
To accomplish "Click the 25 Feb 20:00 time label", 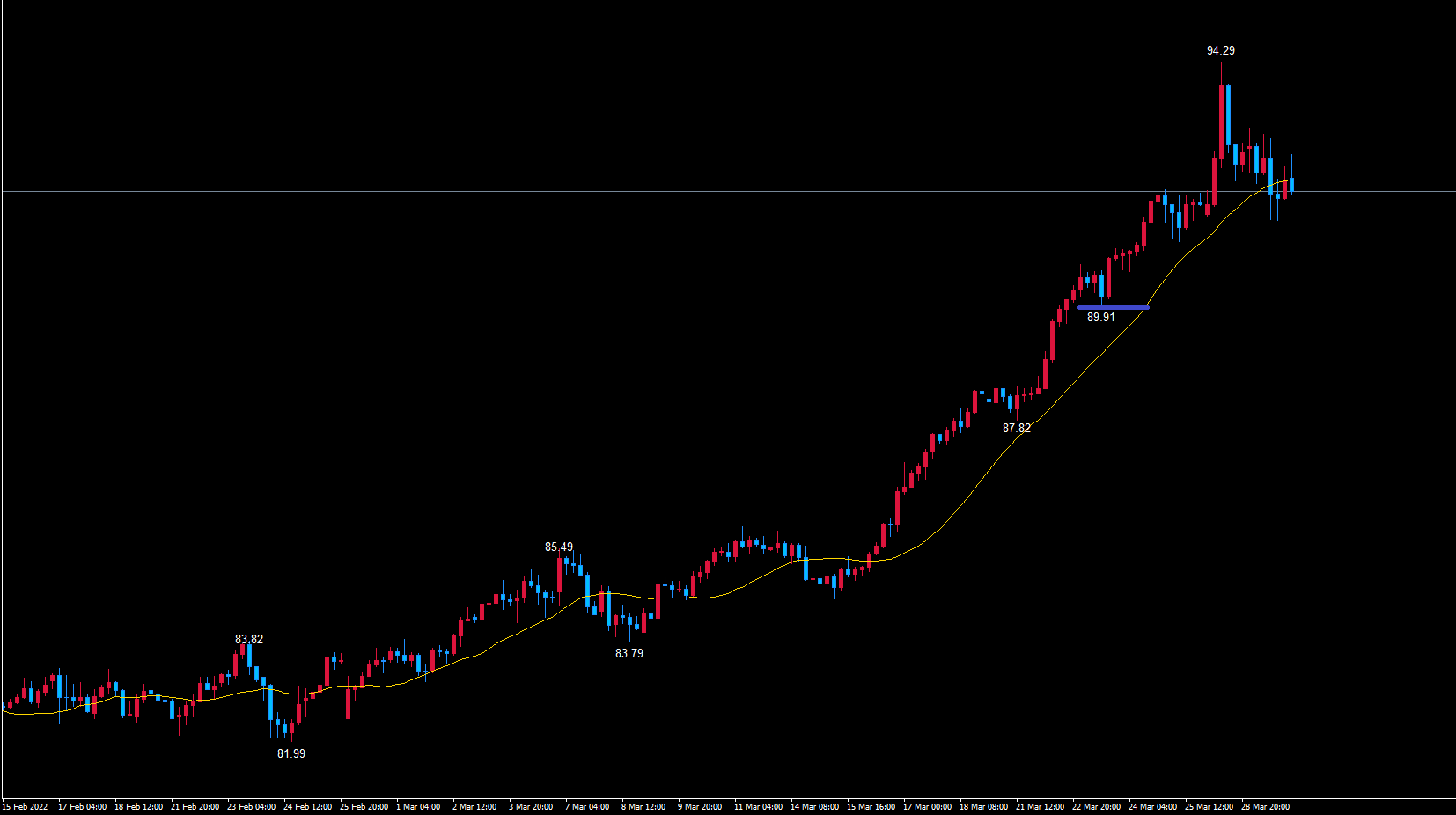I will click(364, 807).
